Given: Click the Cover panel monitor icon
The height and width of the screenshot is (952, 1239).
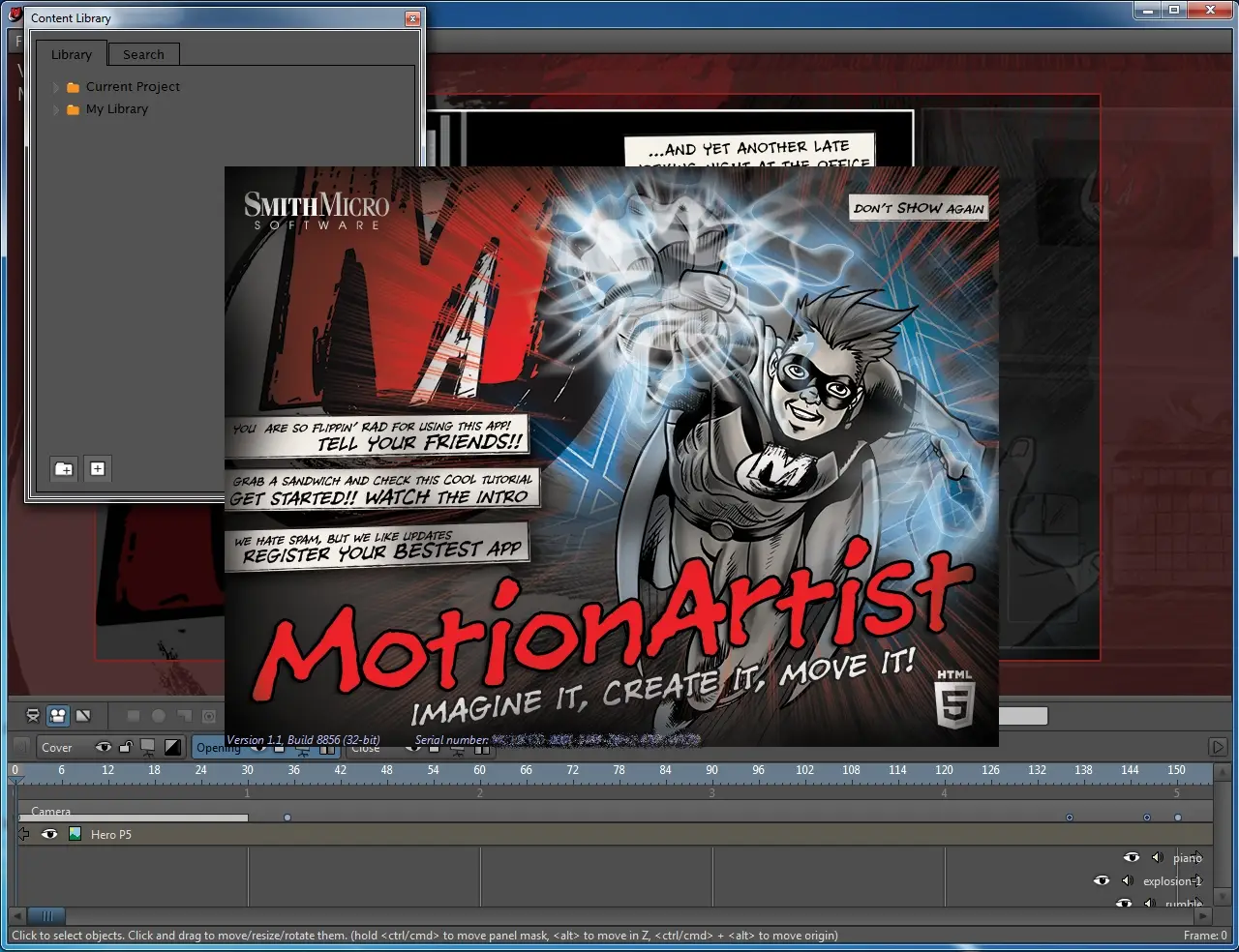Looking at the screenshot, I should pos(148,747).
